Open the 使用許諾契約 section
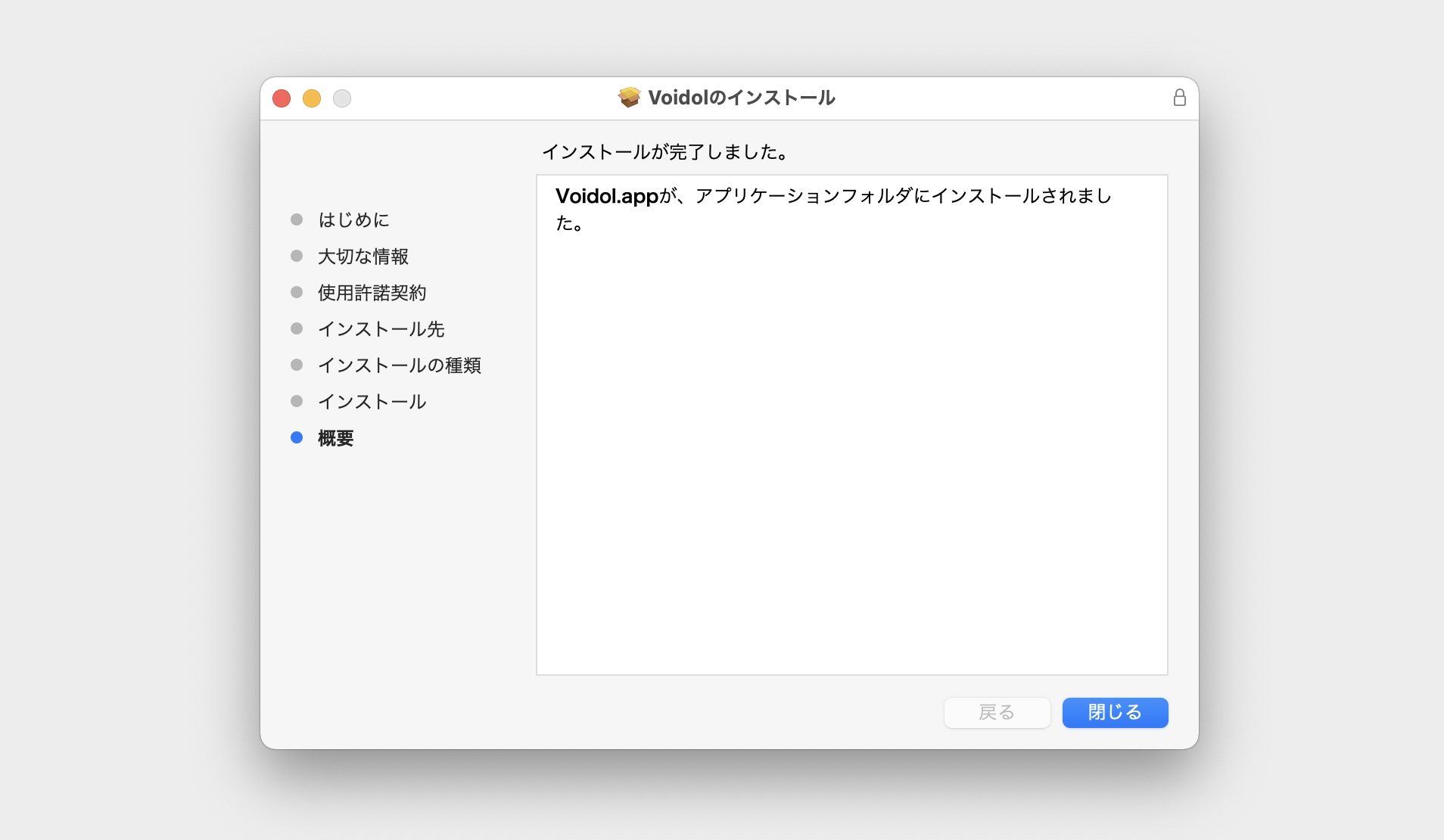Screen dimensions: 1444x840 (x=371, y=292)
